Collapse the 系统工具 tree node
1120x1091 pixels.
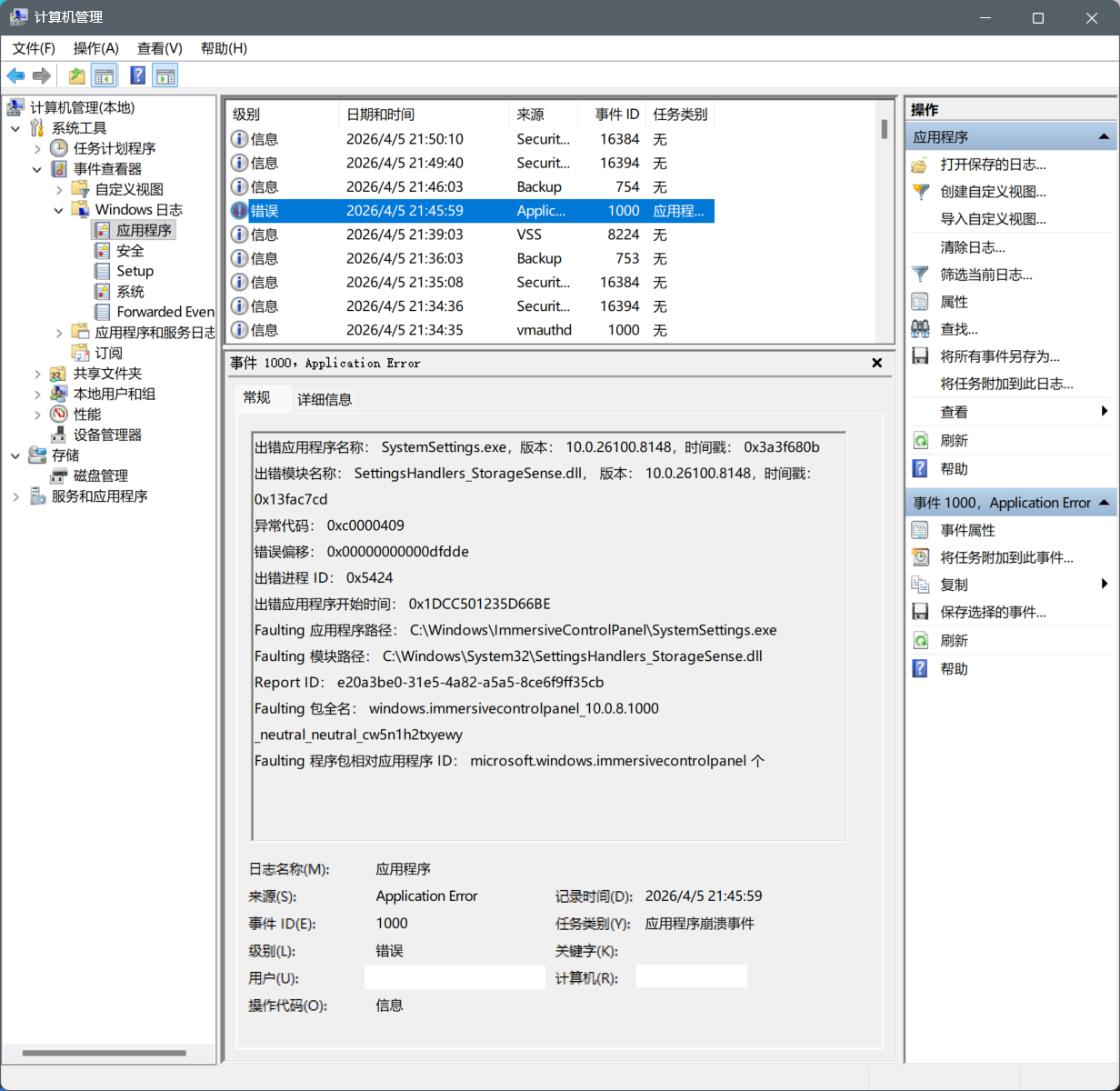16,128
